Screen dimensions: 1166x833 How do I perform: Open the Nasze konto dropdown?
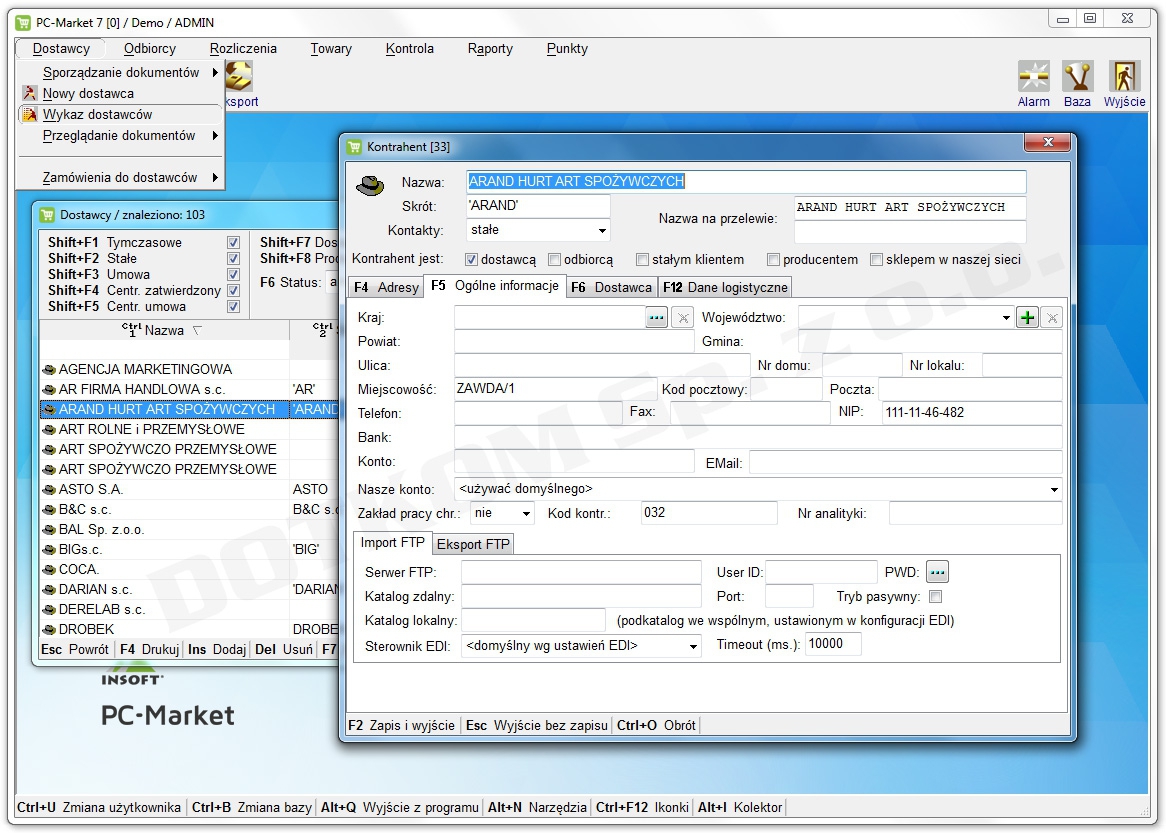tap(1054, 489)
